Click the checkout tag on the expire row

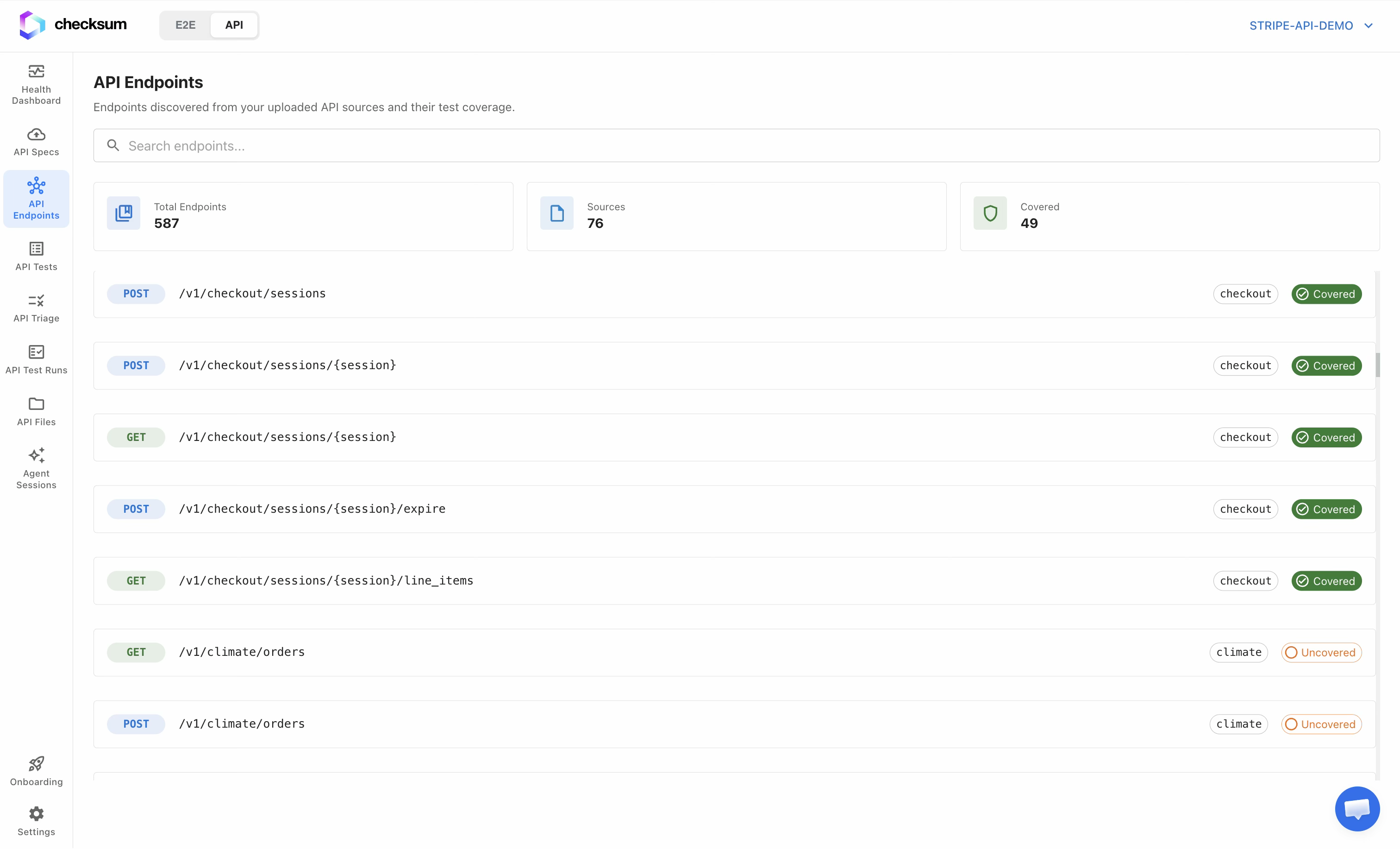[x=1245, y=509]
